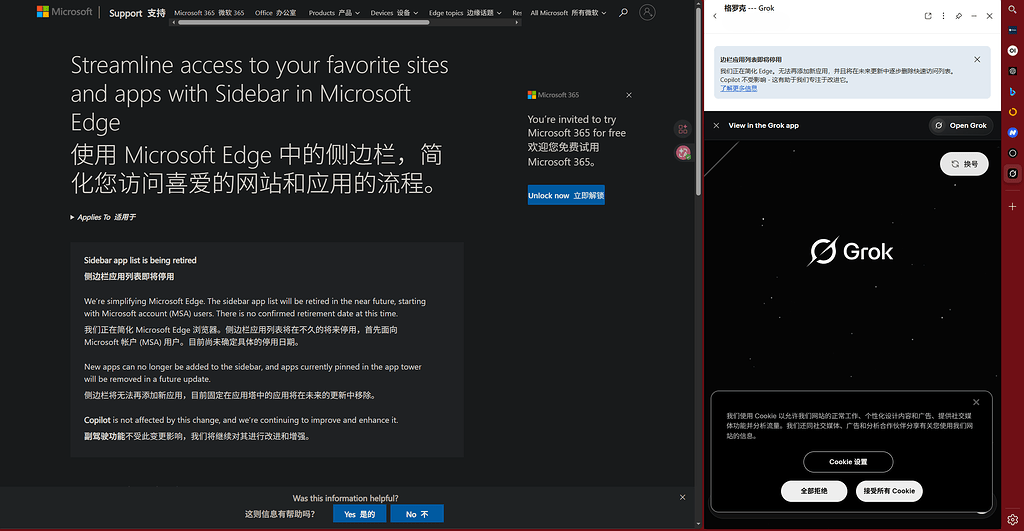Click the nav scrollbar left arrow

click(173, 22)
